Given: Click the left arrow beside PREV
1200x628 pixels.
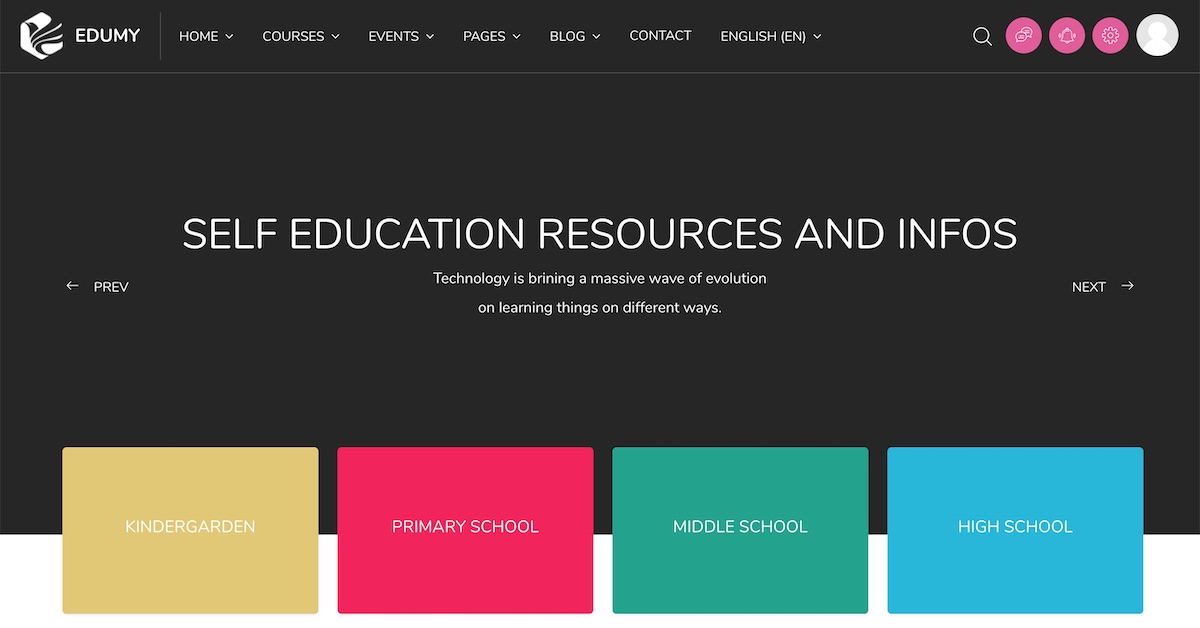Looking at the screenshot, I should pyautogui.click(x=72, y=286).
